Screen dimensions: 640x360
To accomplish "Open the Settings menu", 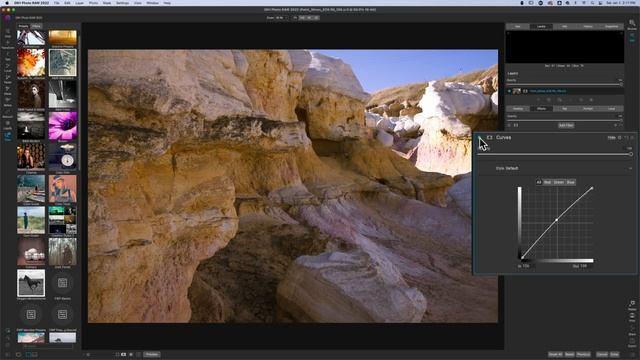I will [122, 3].
